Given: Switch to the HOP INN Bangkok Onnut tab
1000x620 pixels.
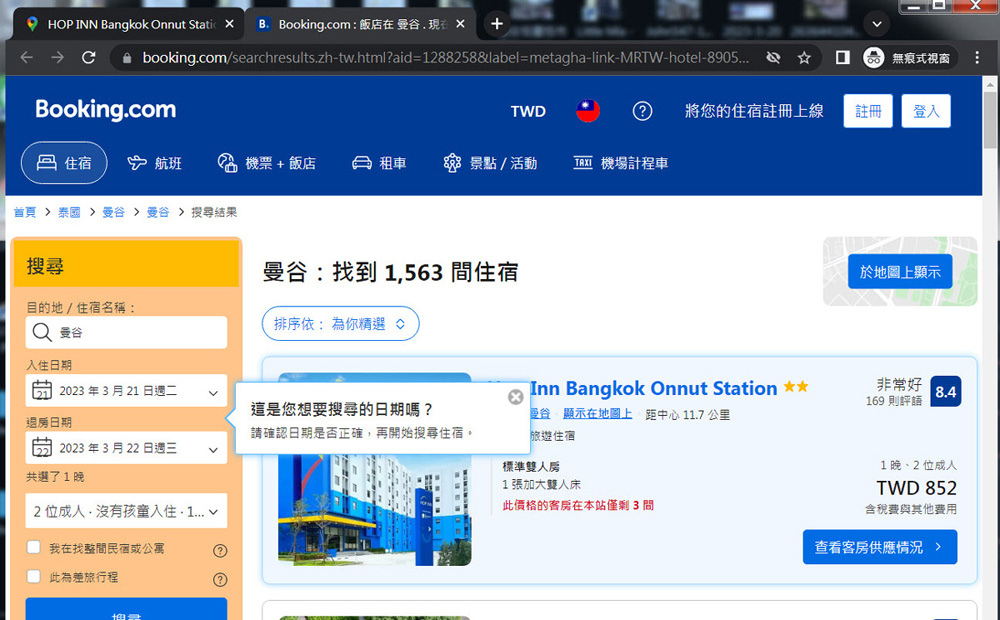Looking at the screenshot, I should pyautogui.click(x=128, y=24).
